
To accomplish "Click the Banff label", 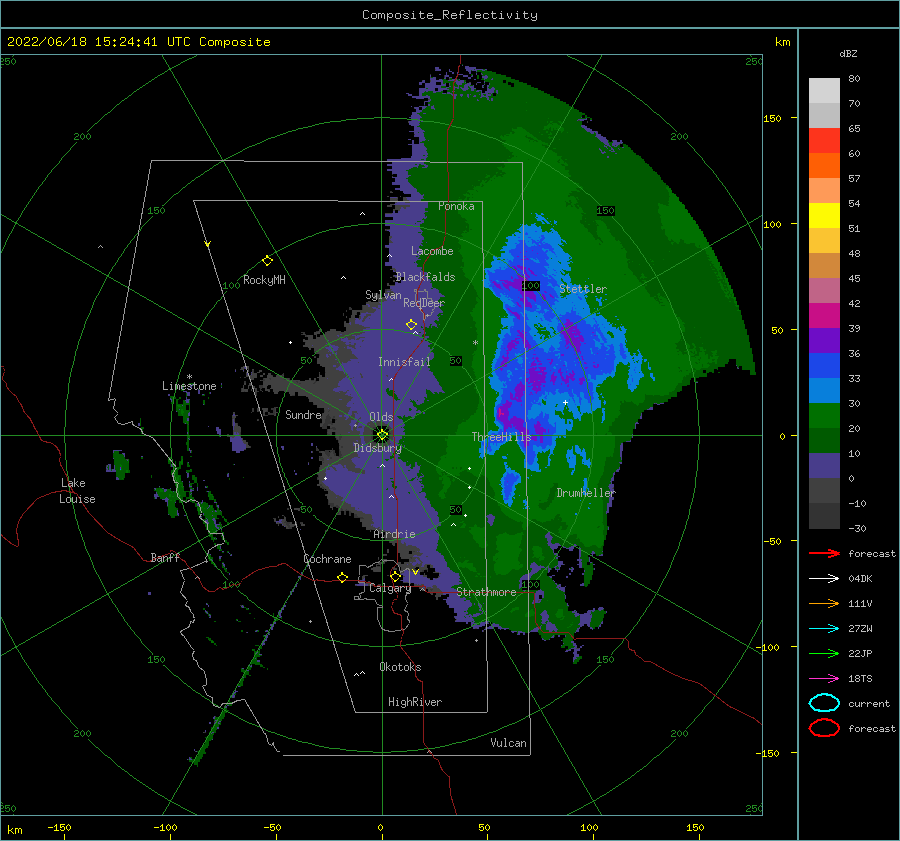I will coord(165,557).
